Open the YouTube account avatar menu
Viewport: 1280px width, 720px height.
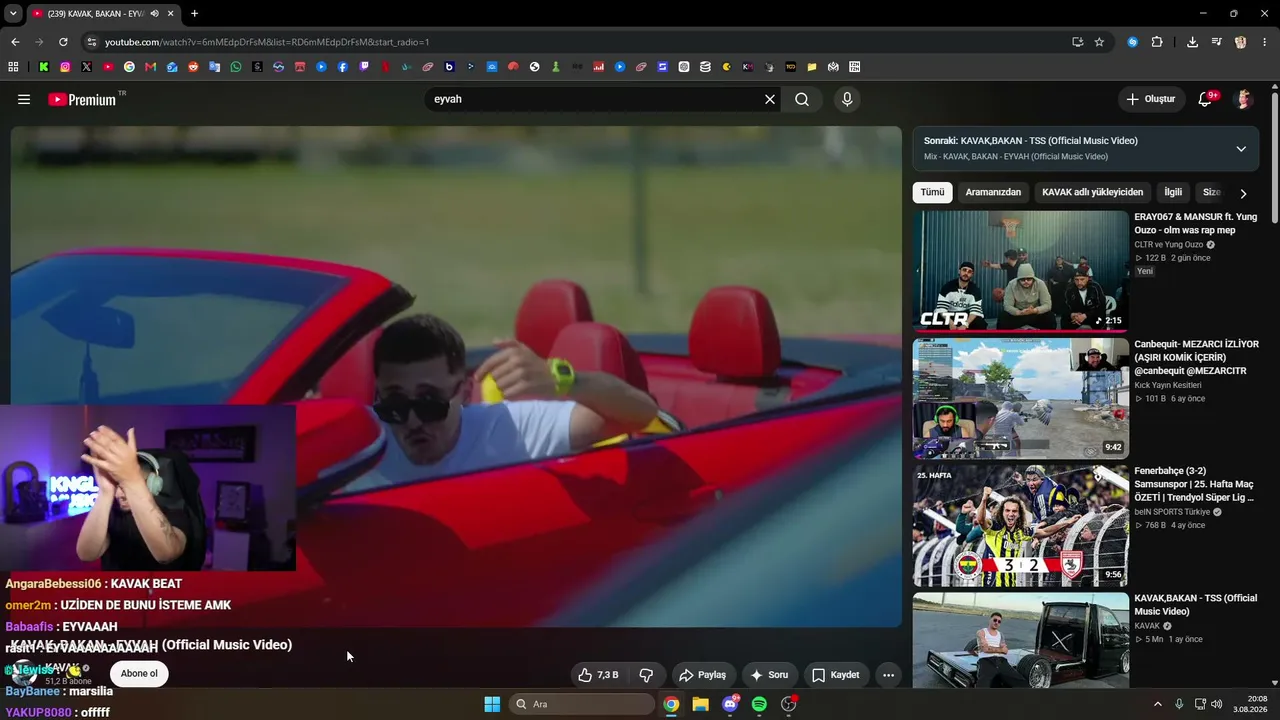tap(1244, 99)
